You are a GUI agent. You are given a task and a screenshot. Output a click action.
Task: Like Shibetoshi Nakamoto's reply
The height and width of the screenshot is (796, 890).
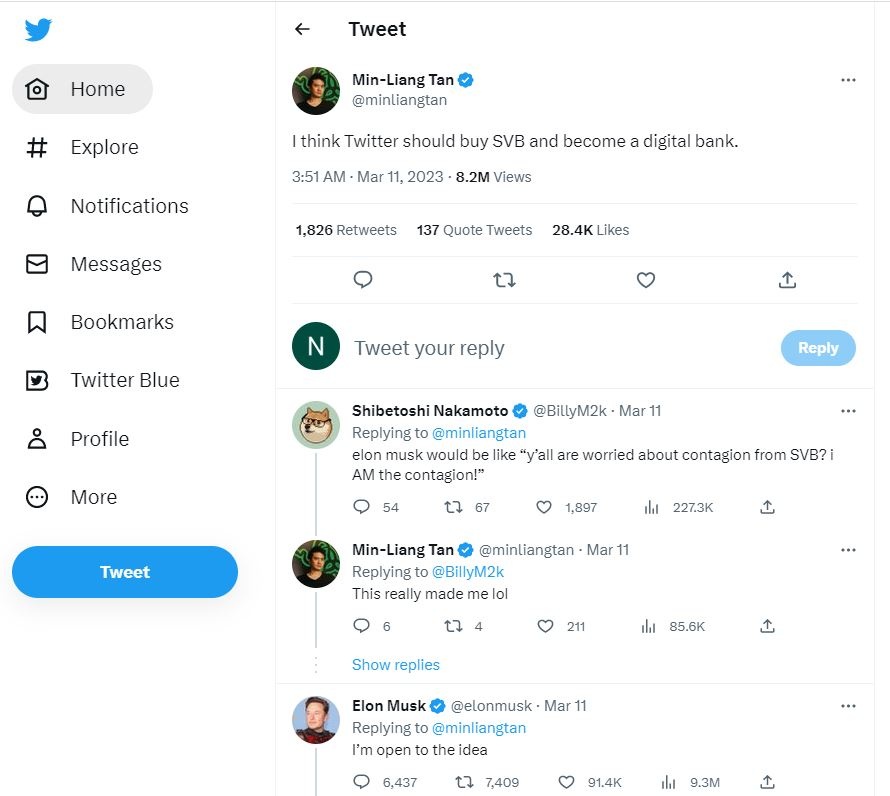pyautogui.click(x=544, y=507)
